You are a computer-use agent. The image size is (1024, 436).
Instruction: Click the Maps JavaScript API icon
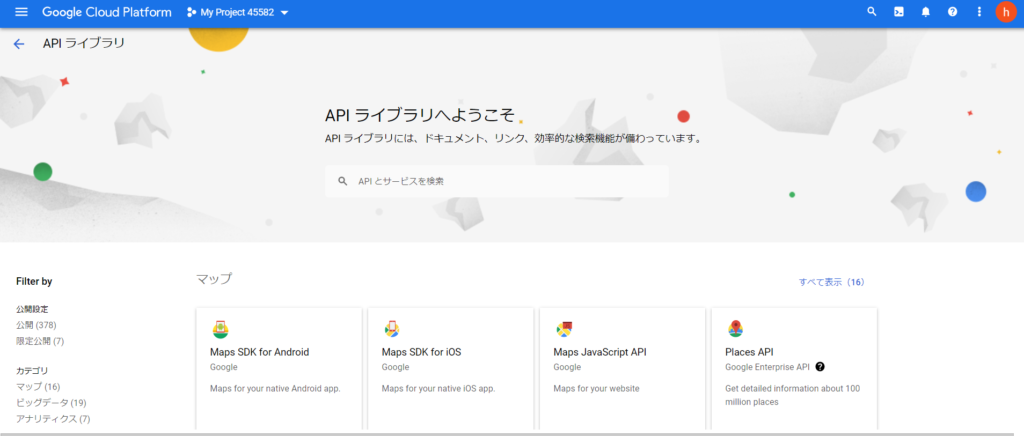564,329
